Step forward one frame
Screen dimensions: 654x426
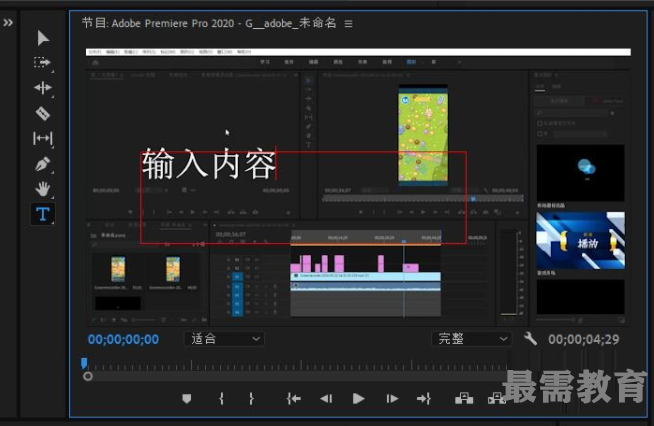click(x=392, y=398)
